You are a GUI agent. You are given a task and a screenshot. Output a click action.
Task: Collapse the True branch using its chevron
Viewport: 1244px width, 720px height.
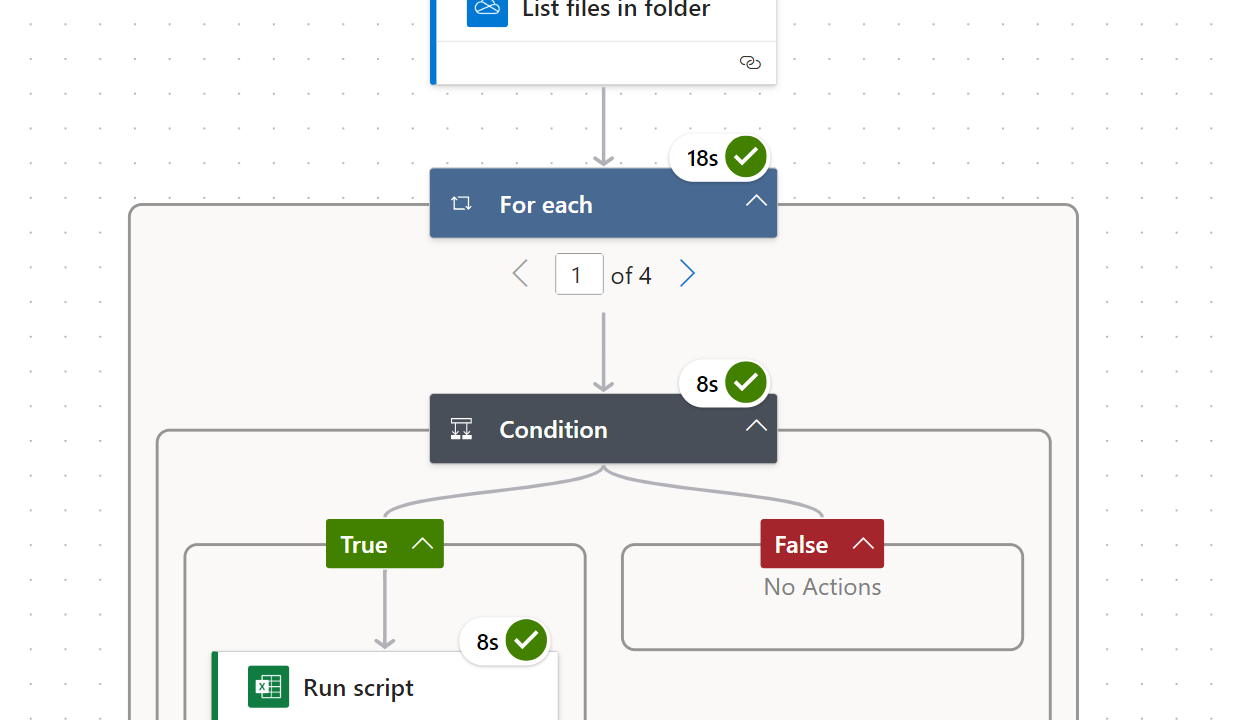pos(422,544)
